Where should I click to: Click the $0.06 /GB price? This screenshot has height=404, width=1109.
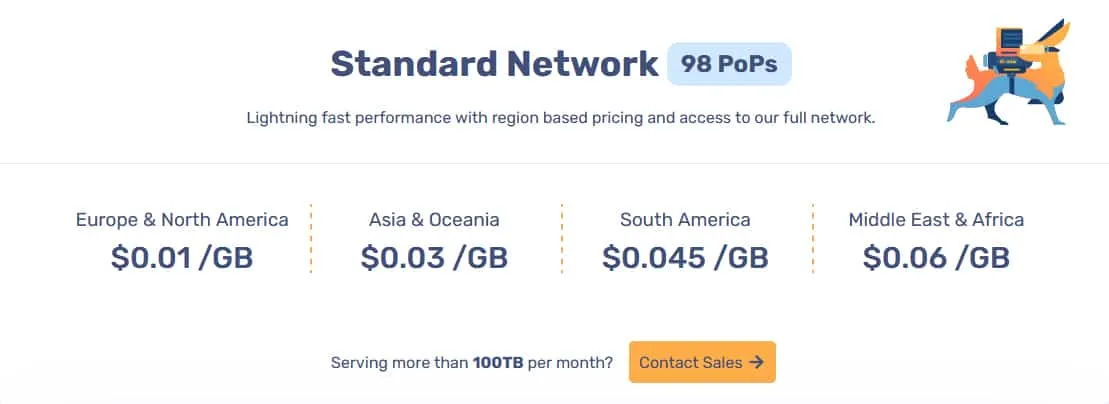click(x=936, y=258)
